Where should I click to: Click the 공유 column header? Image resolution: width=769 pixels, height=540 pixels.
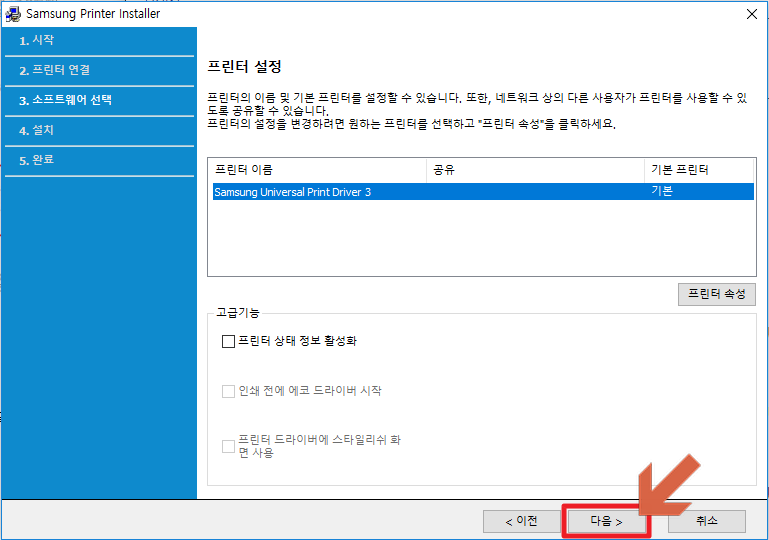tap(535, 170)
